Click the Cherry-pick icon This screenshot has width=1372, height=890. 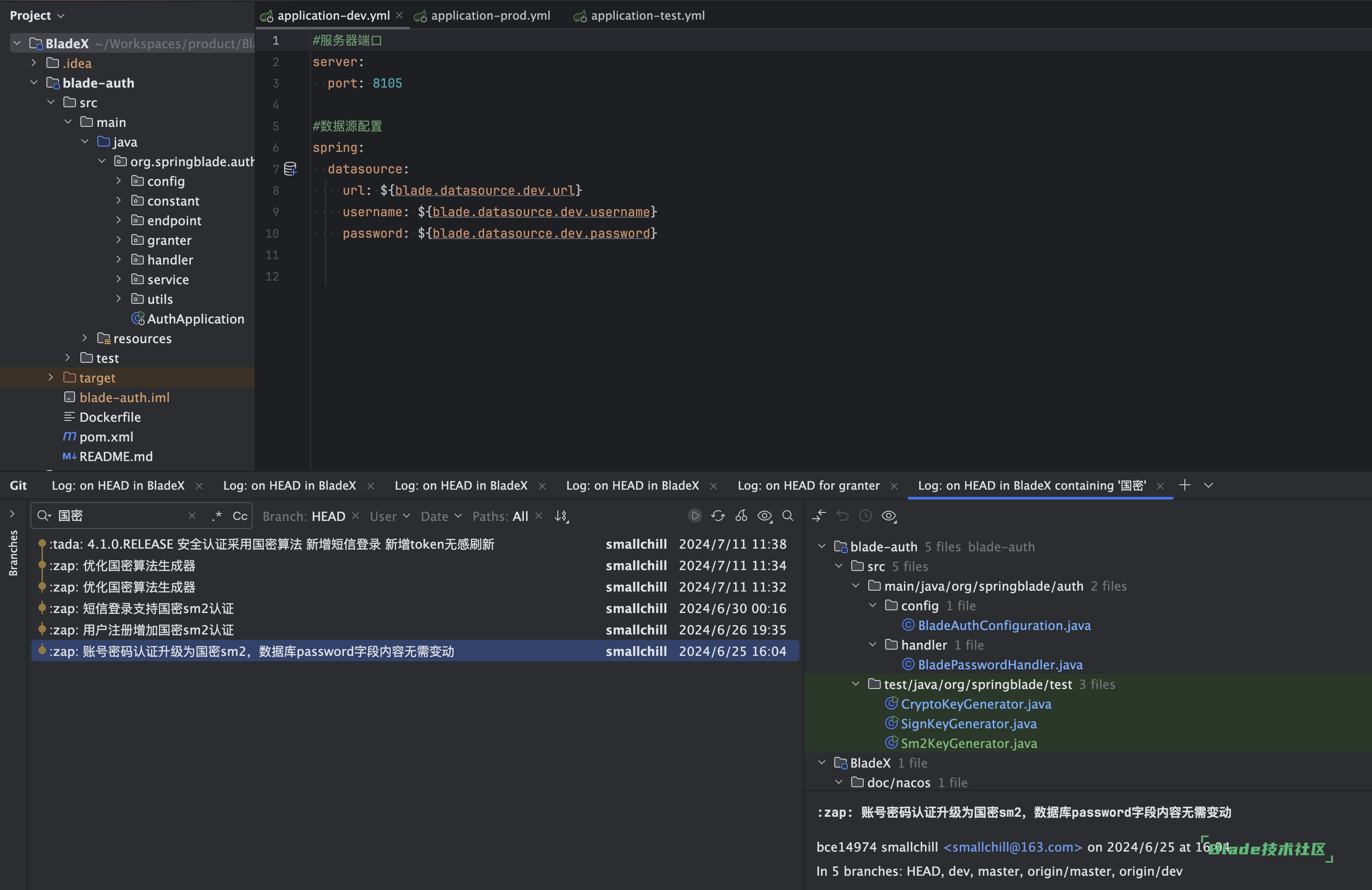pyautogui.click(x=741, y=516)
